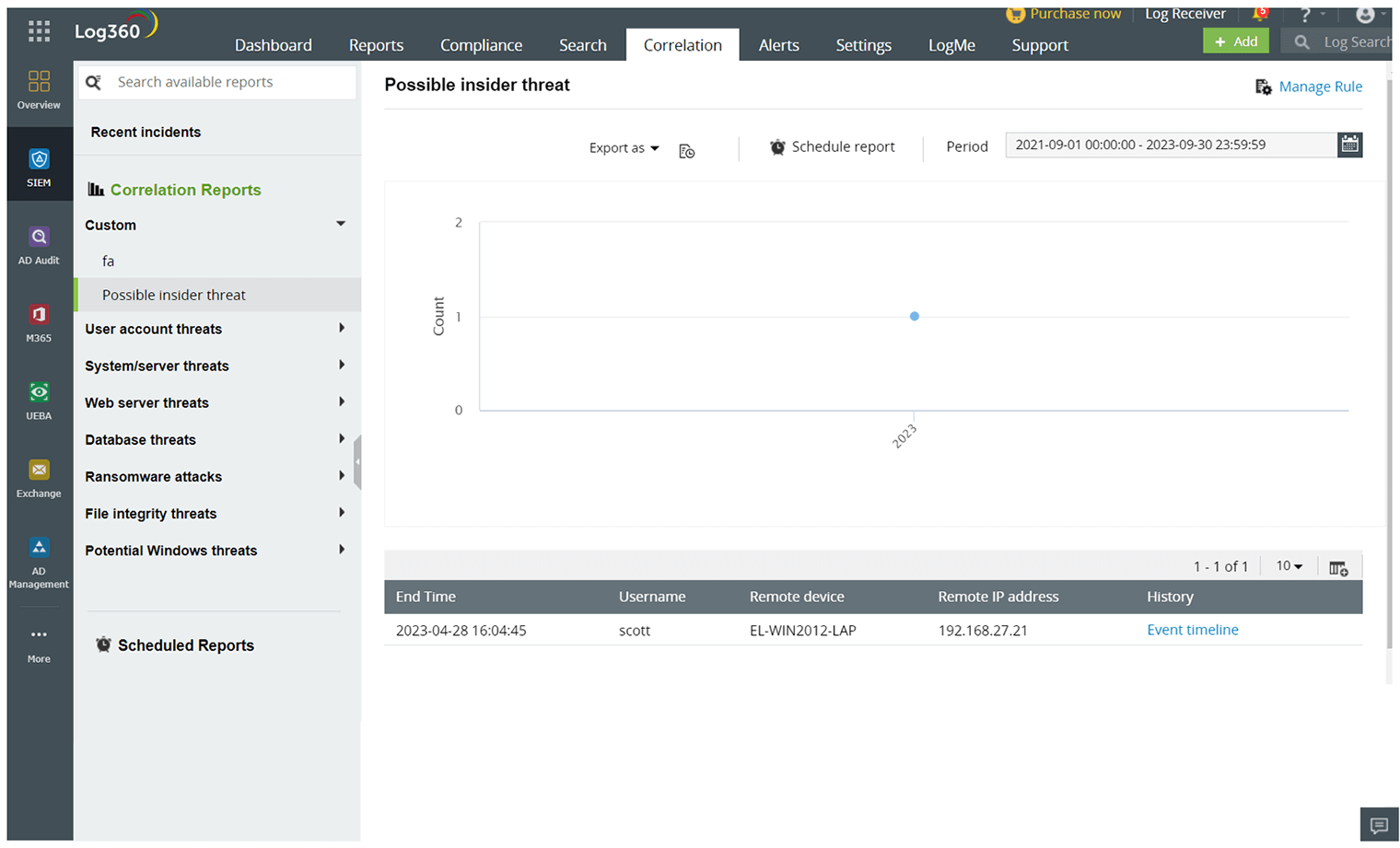Switch to the Alerts tab
Viewport: 1400px width, 848px height.
coord(778,45)
